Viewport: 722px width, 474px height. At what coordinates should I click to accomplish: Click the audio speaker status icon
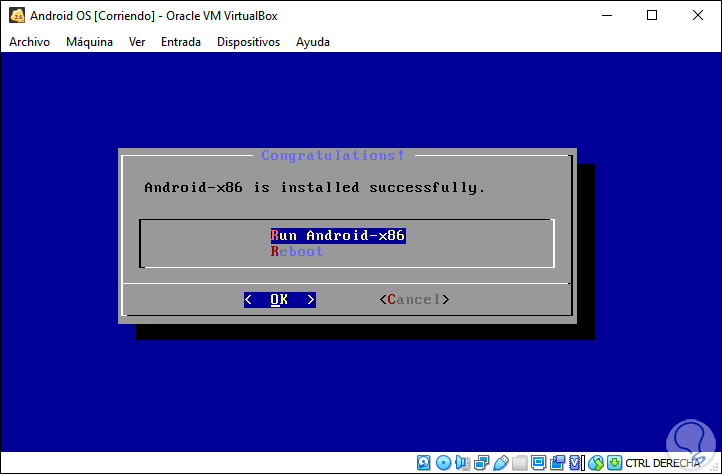(462, 462)
